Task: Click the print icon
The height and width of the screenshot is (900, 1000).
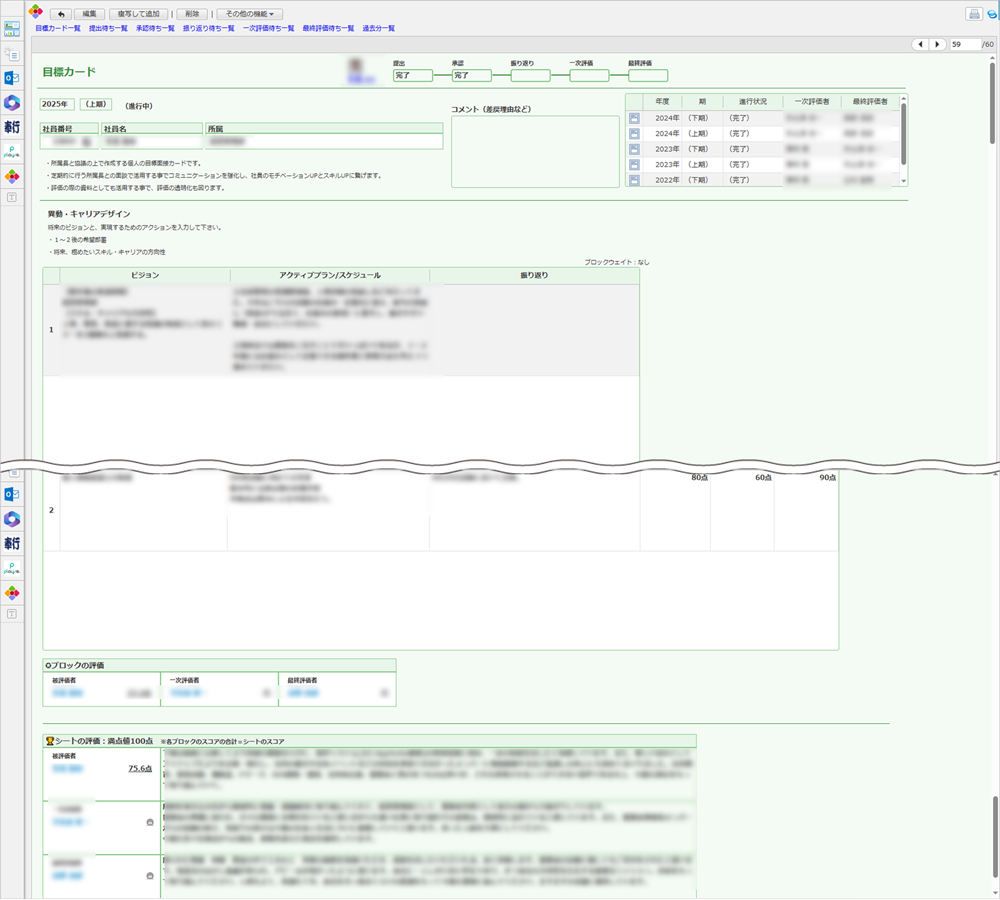Action: [973, 14]
